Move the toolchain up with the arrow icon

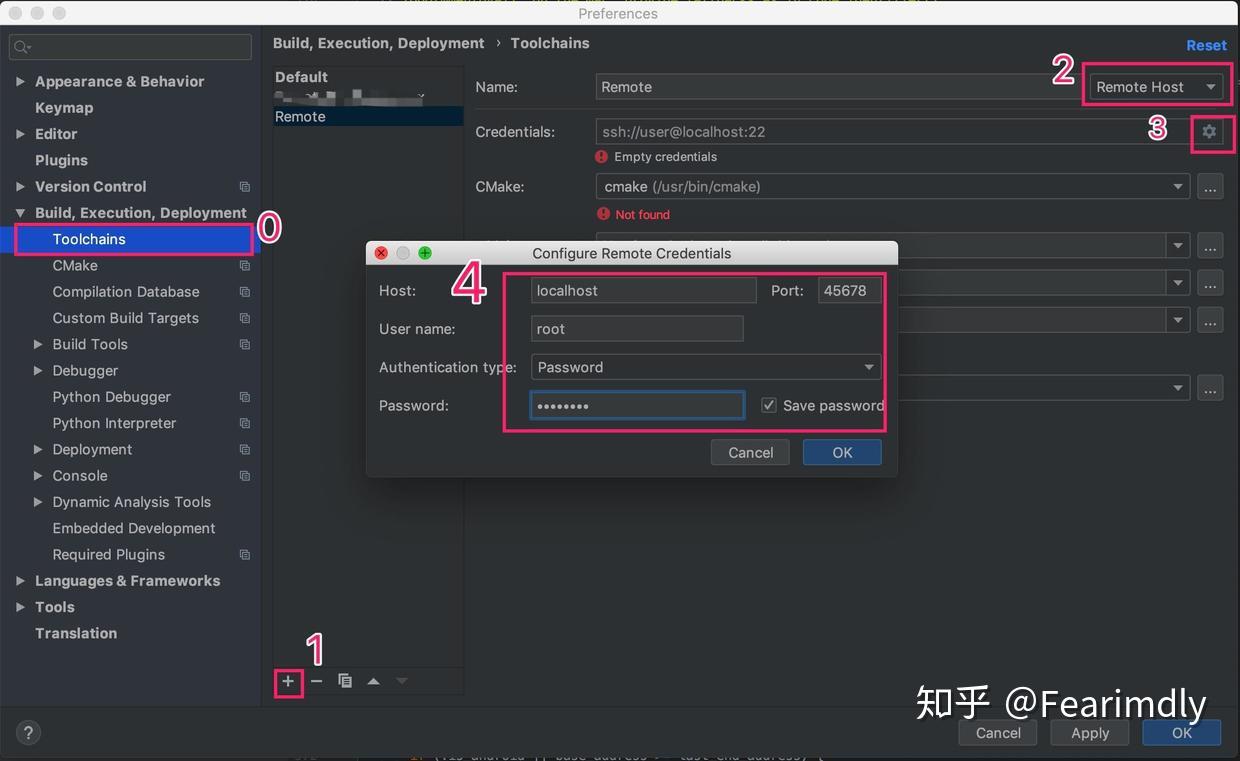click(x=373, y=680)
